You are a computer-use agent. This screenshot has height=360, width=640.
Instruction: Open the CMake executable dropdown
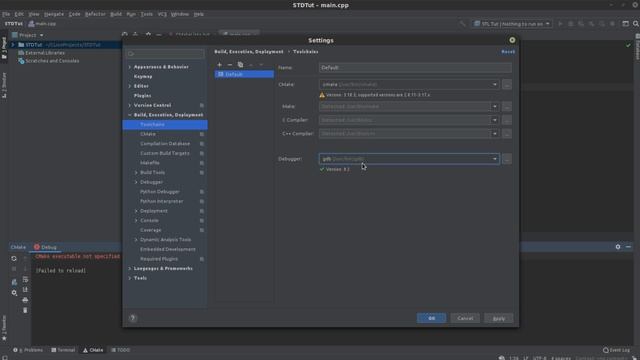[495, 84]
